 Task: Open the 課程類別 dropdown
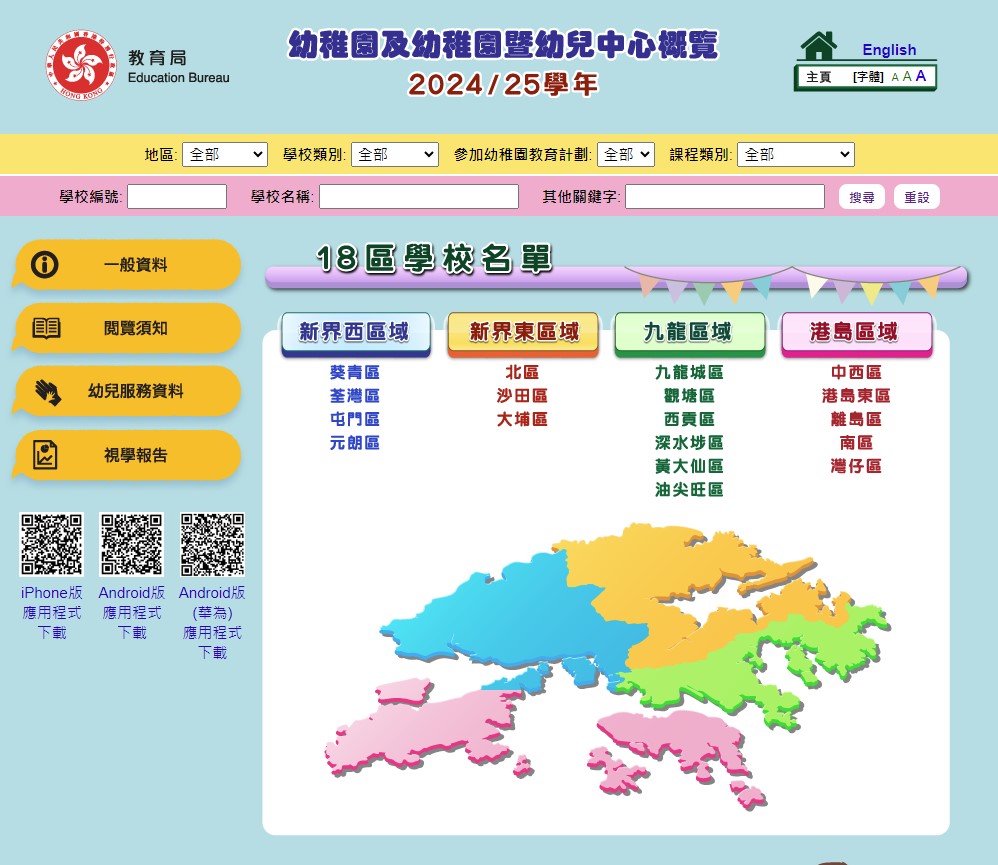coord(795,154)
